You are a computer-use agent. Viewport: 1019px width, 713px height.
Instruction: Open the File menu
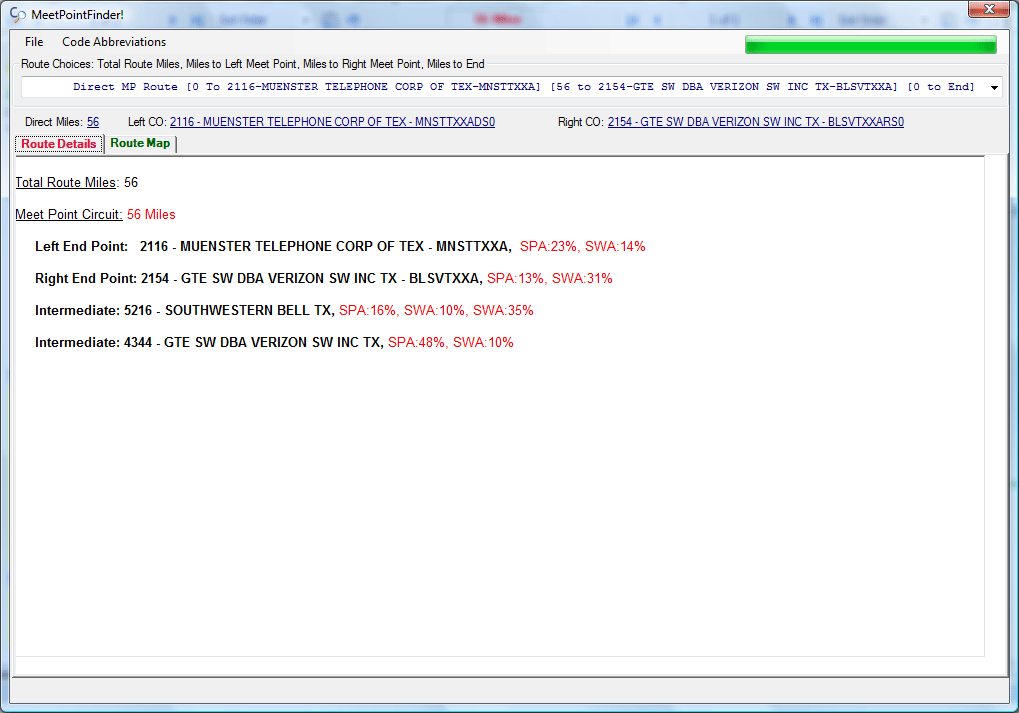pos(34,42)
